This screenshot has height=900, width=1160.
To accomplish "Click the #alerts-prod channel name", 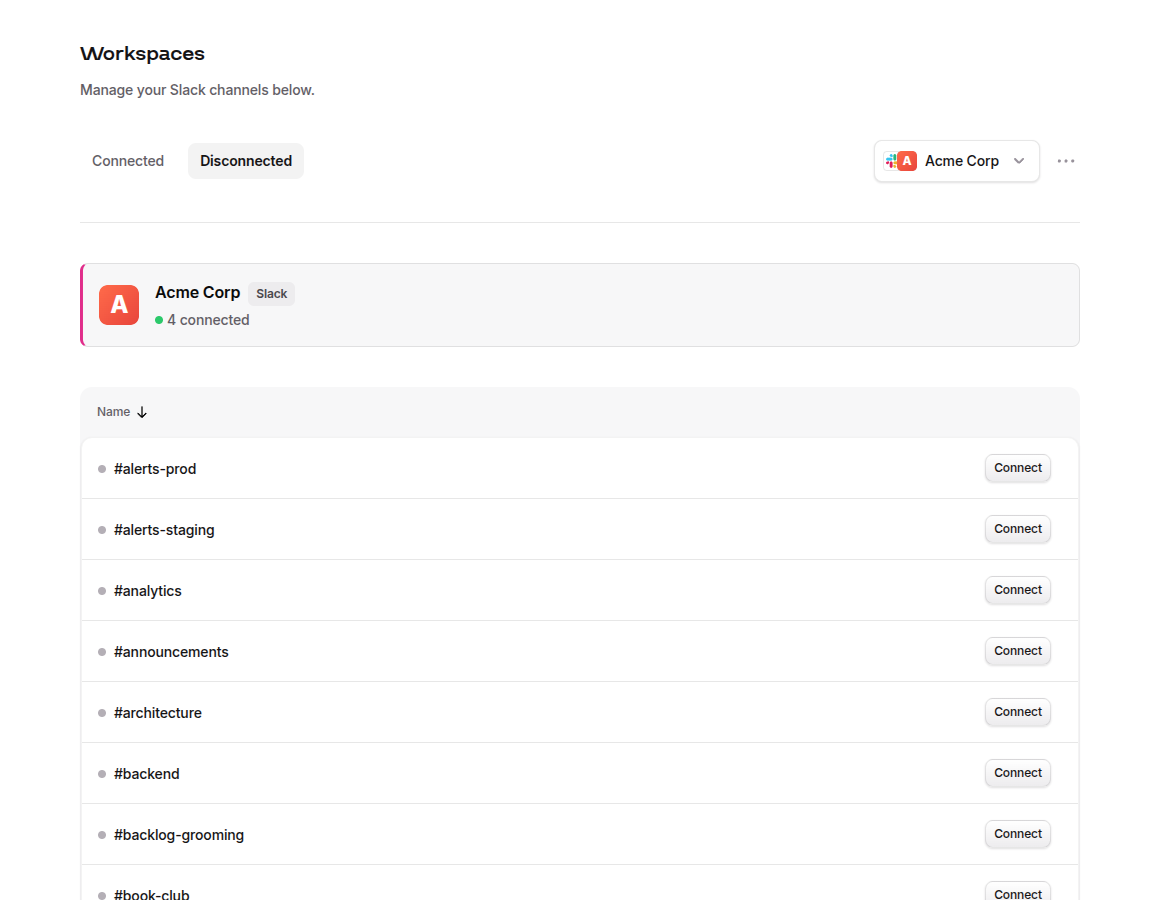I will tap(155, 469).
